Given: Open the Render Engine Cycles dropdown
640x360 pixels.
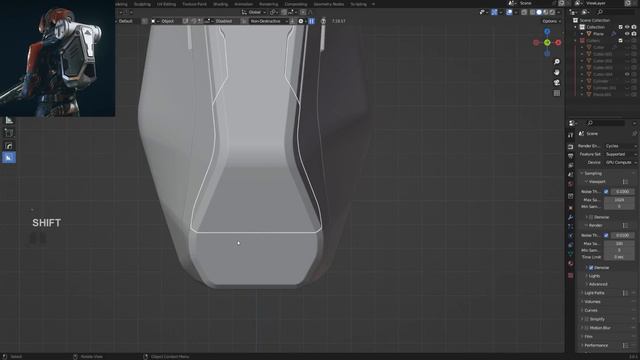Looking at the screenshot, I should tap(620, 146).
